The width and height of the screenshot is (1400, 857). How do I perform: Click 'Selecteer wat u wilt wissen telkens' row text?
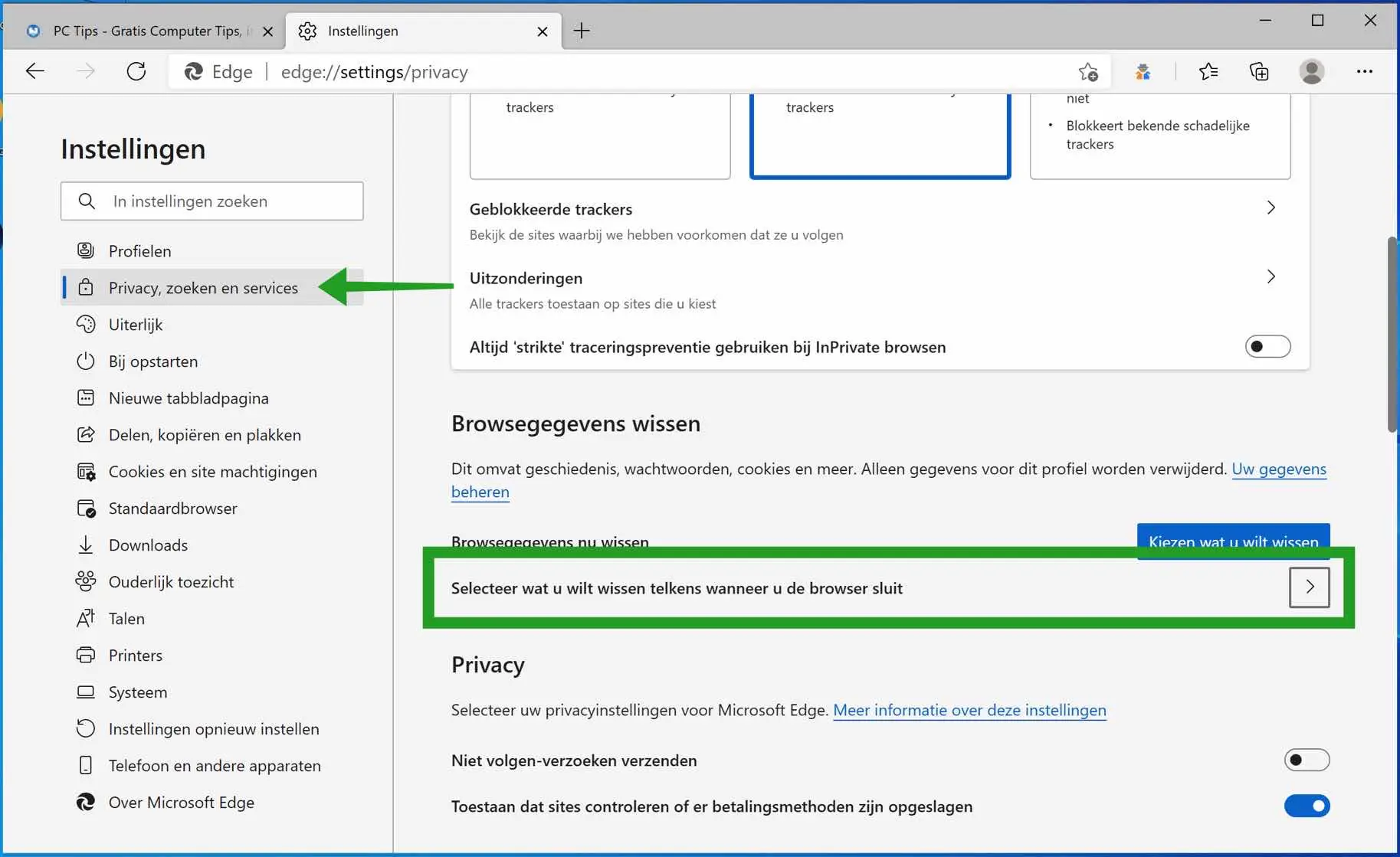677,588
